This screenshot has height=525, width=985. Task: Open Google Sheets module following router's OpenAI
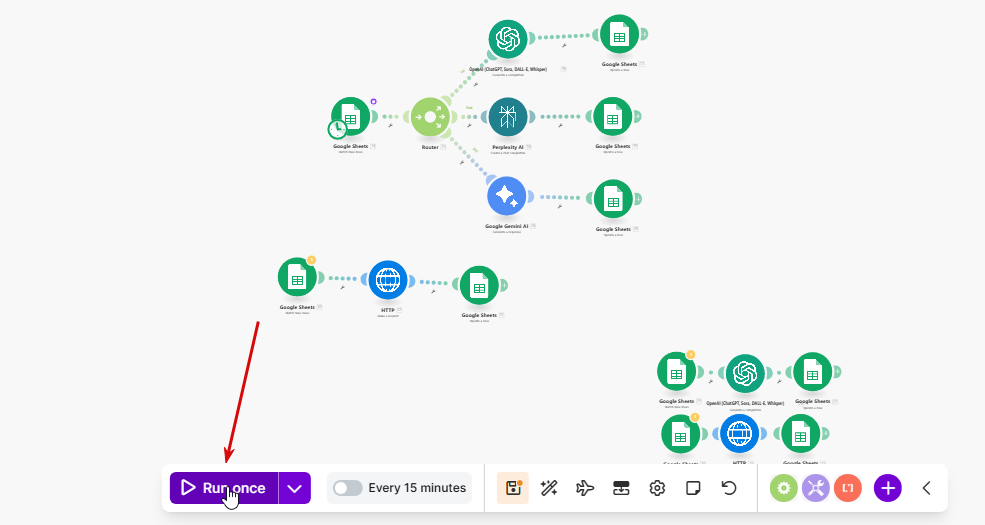pos(619,34)
